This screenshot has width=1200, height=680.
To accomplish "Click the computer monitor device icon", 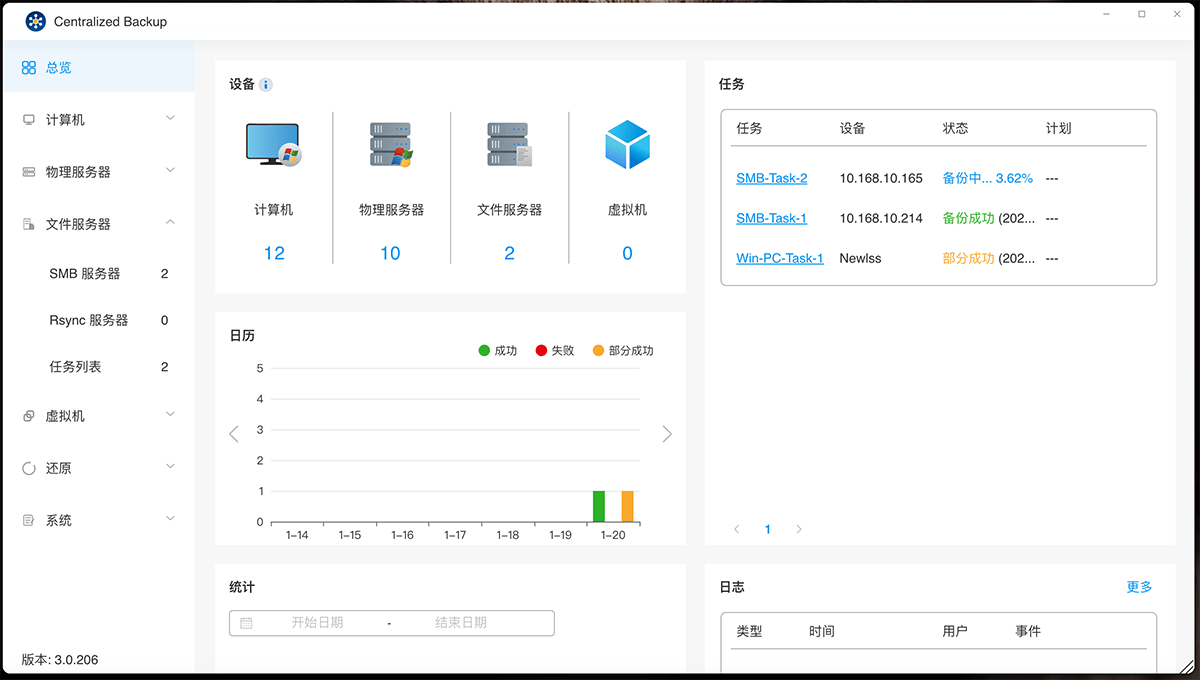I will click(273, 146).
